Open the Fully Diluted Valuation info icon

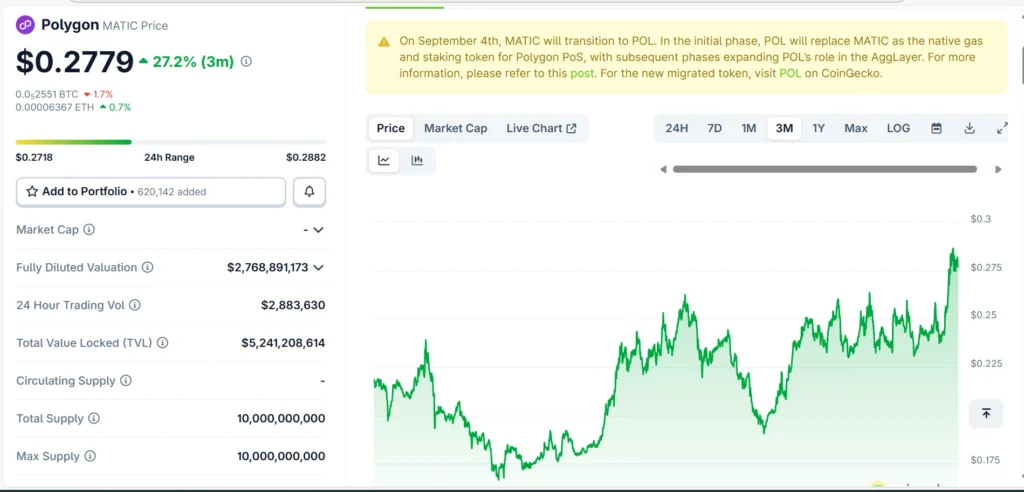pos(148,267)
